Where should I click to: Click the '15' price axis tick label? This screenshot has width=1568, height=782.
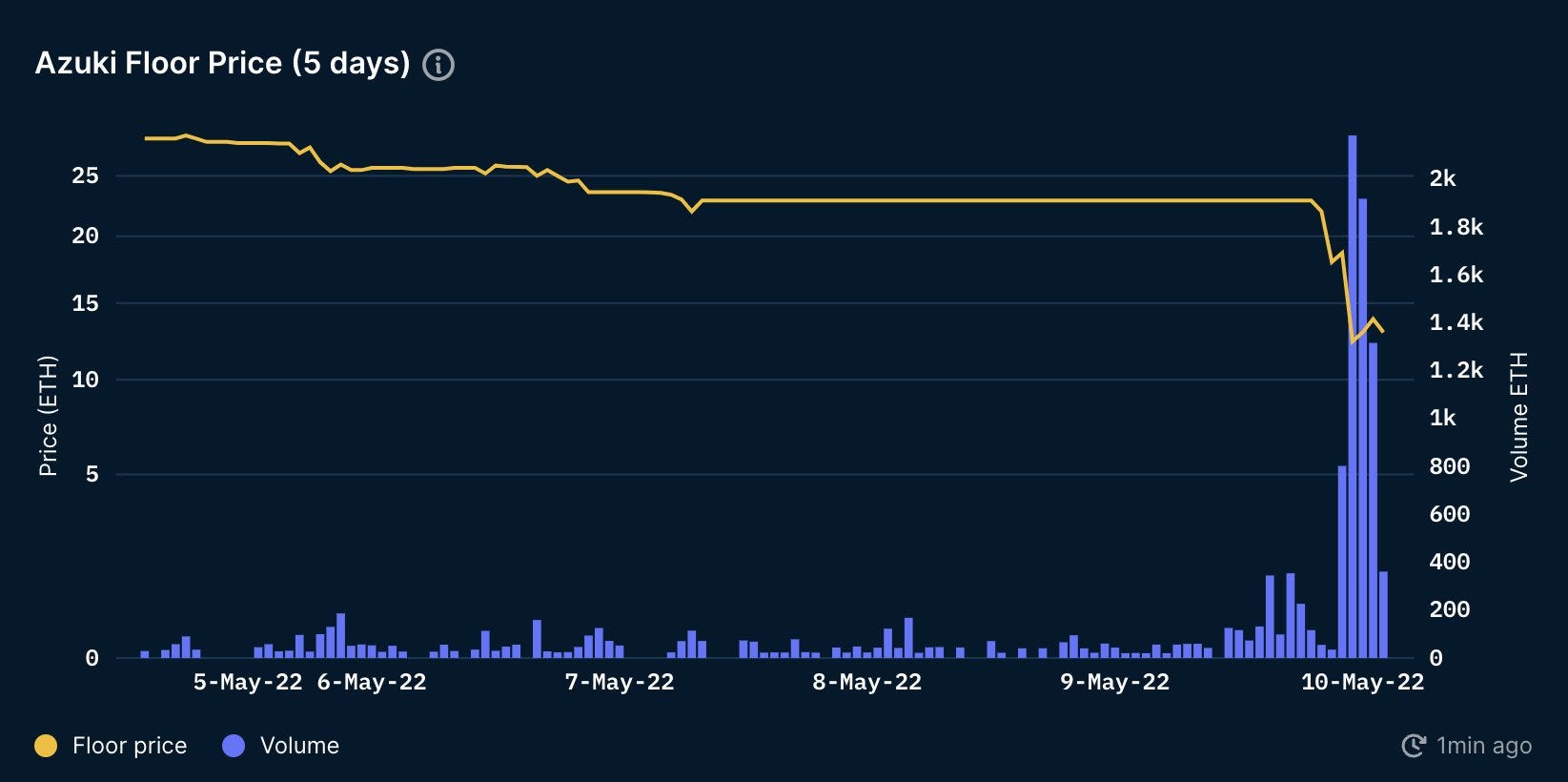pyautogui.click(x=85, y=303)
